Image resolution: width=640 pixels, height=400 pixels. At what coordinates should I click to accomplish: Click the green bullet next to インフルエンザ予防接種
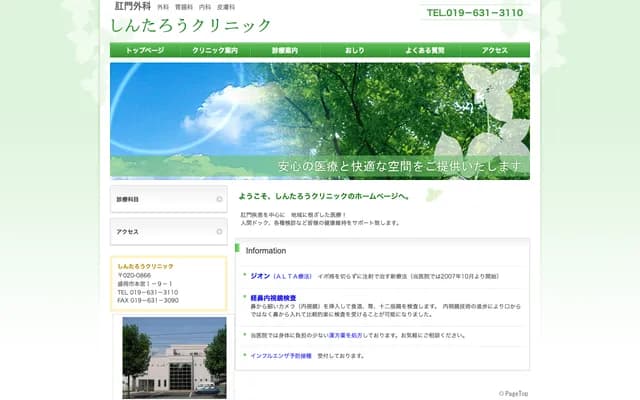244,355
